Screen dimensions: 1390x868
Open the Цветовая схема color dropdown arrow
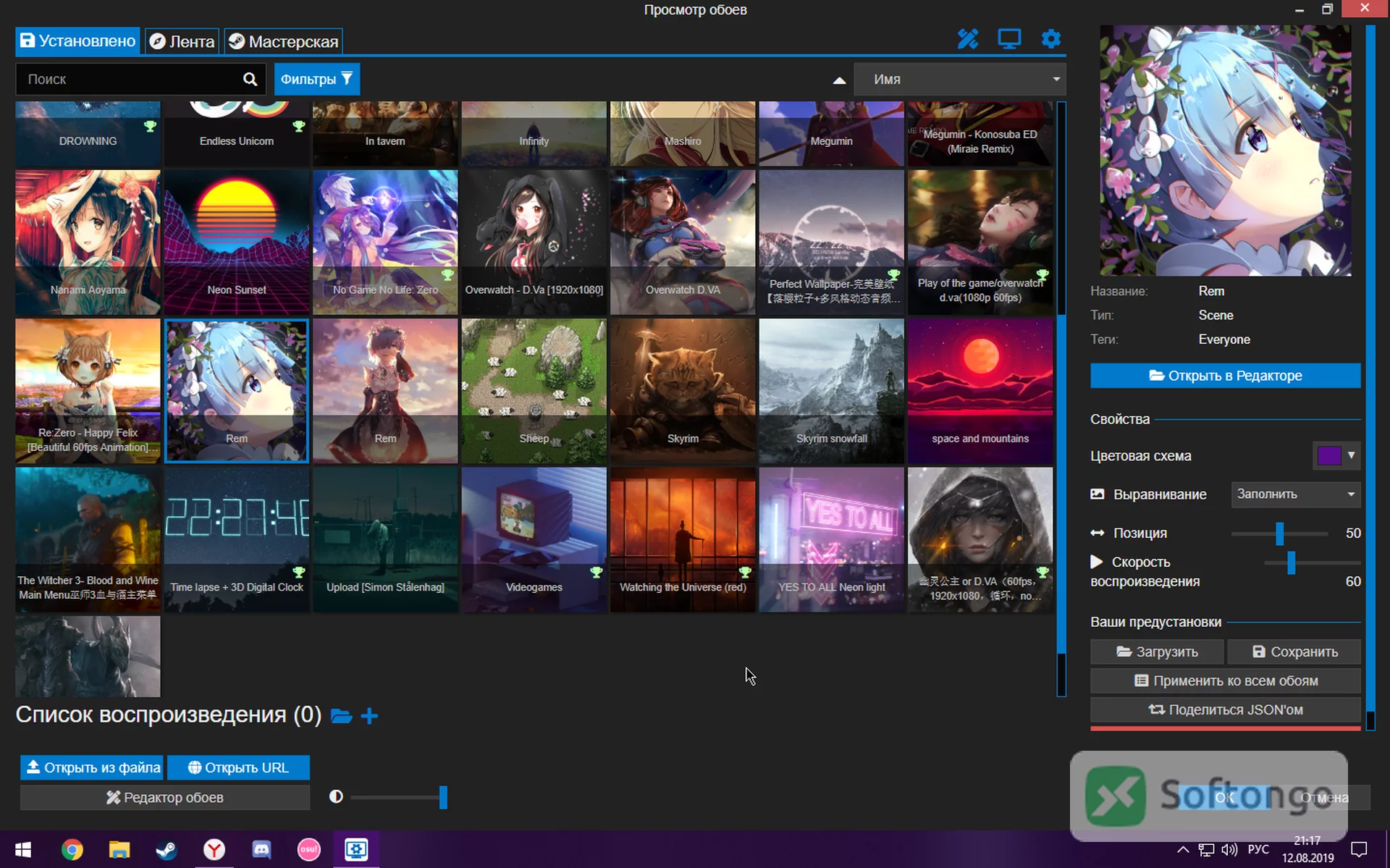(1351, 455)
